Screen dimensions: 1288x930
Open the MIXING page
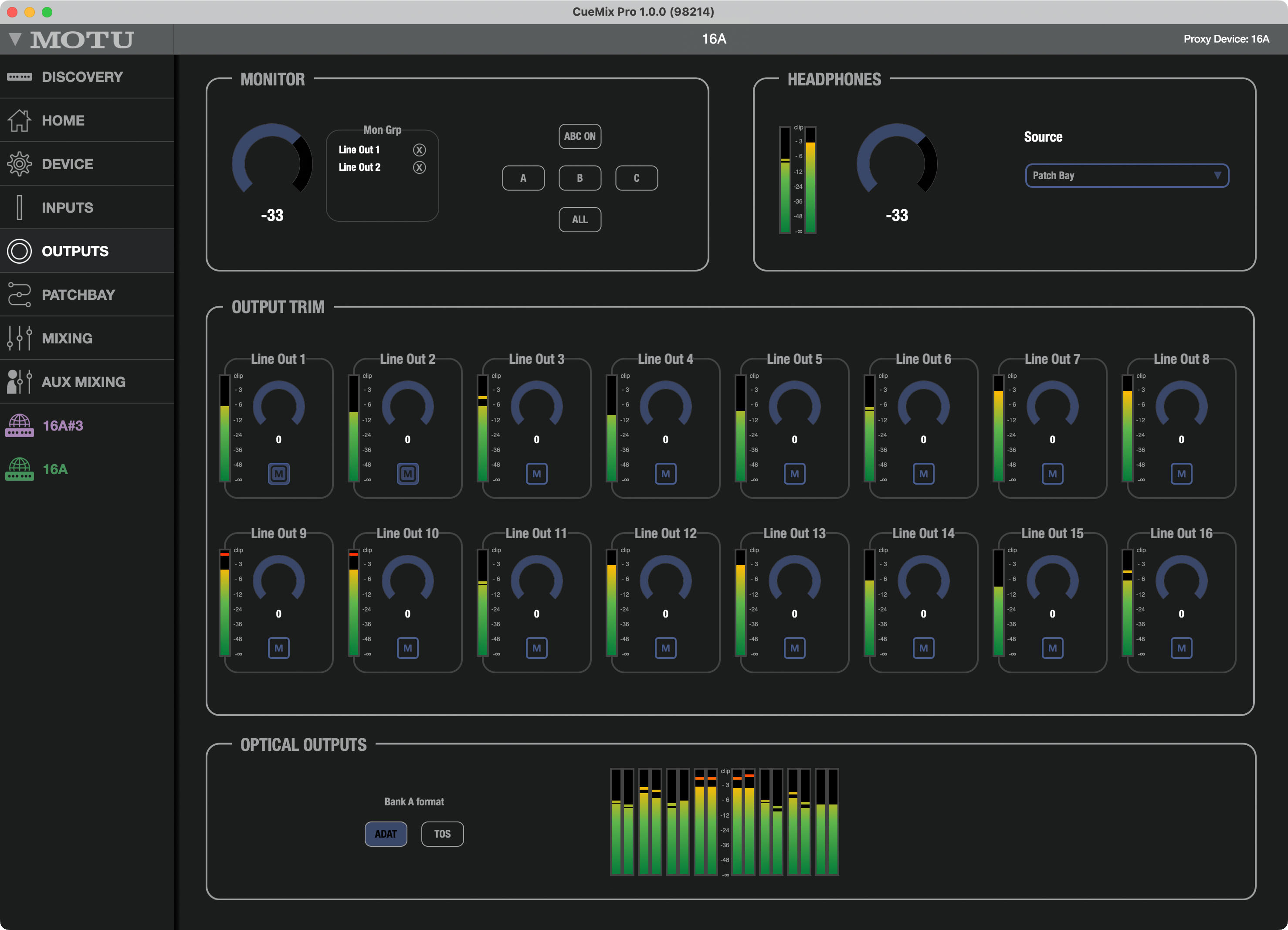click(x=87, y=338)
